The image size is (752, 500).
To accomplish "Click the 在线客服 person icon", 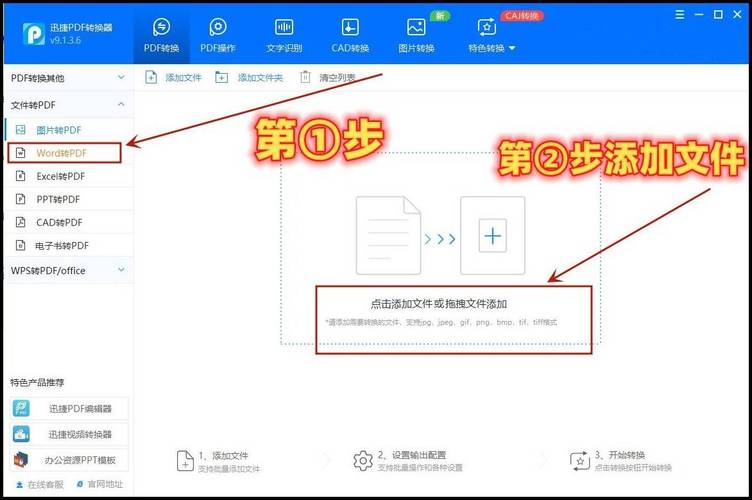I will click(19, 485).
